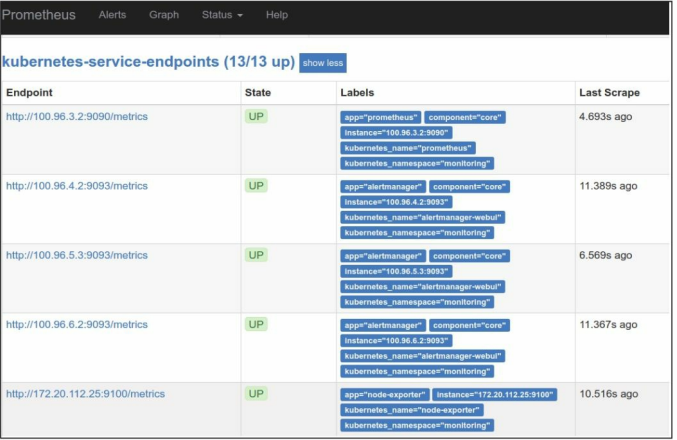Click the show less button
Image resolution: width=677 pixels, height=440 pixels.
coord(323,63)
